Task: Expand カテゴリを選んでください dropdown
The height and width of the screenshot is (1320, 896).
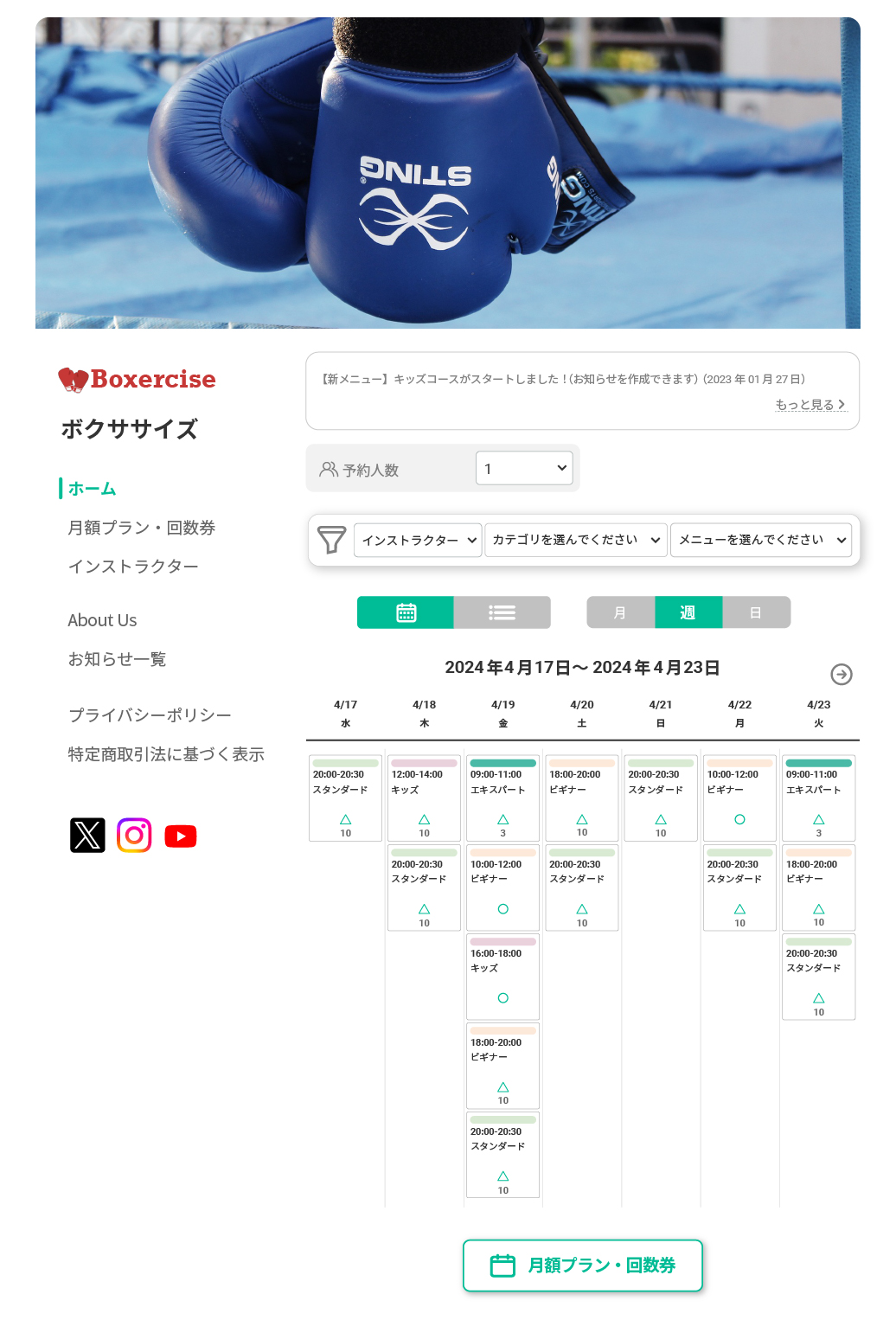Action: pyautogui.click(x=576, y=540)
